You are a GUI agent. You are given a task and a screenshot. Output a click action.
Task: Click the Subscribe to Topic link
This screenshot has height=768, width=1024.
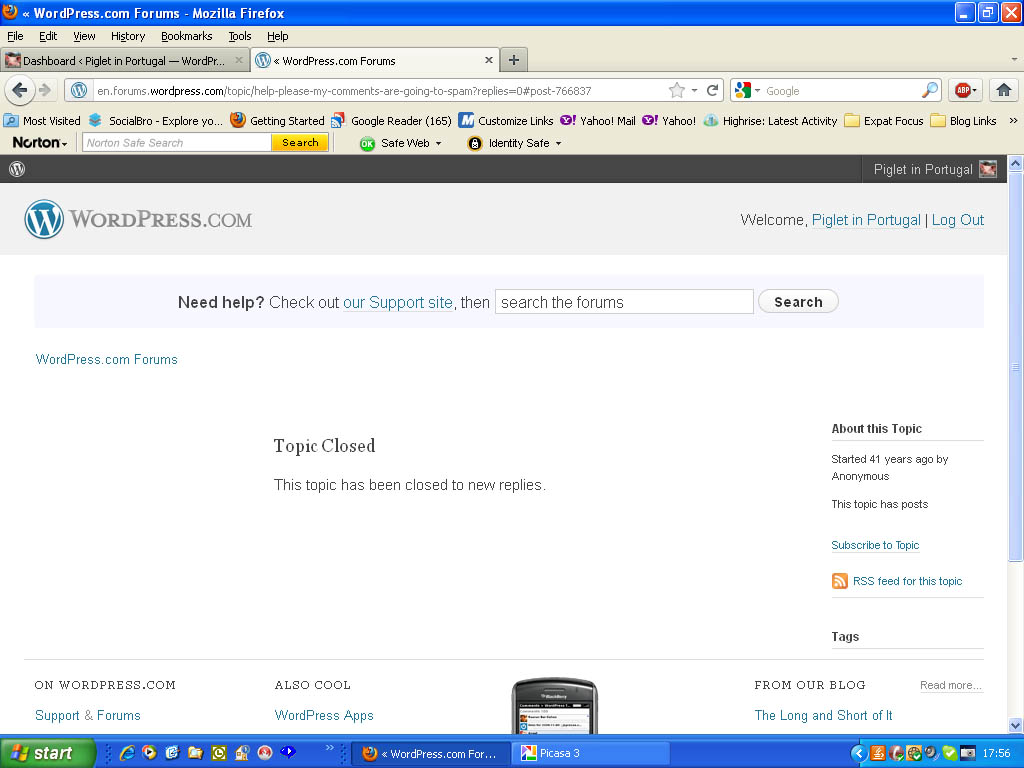(x=875, y=545)
